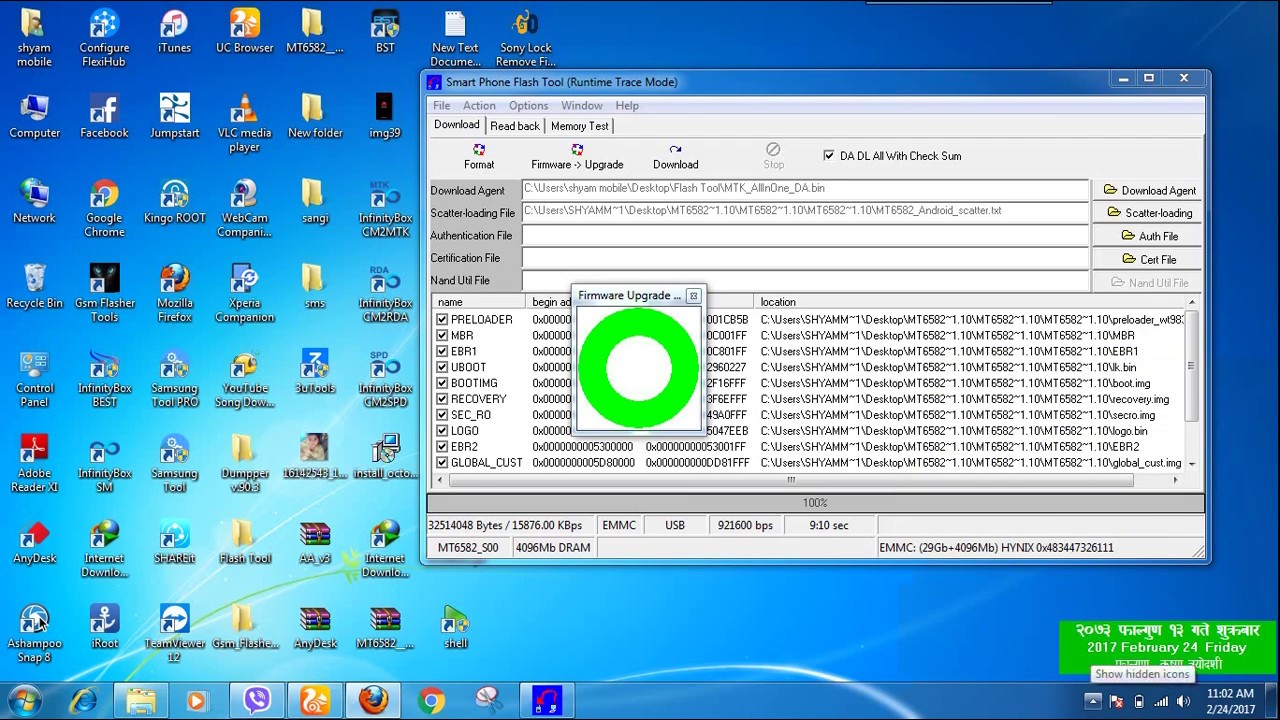Open the File menu
This screenshot has height=720, width=1280.
point(441,105)
